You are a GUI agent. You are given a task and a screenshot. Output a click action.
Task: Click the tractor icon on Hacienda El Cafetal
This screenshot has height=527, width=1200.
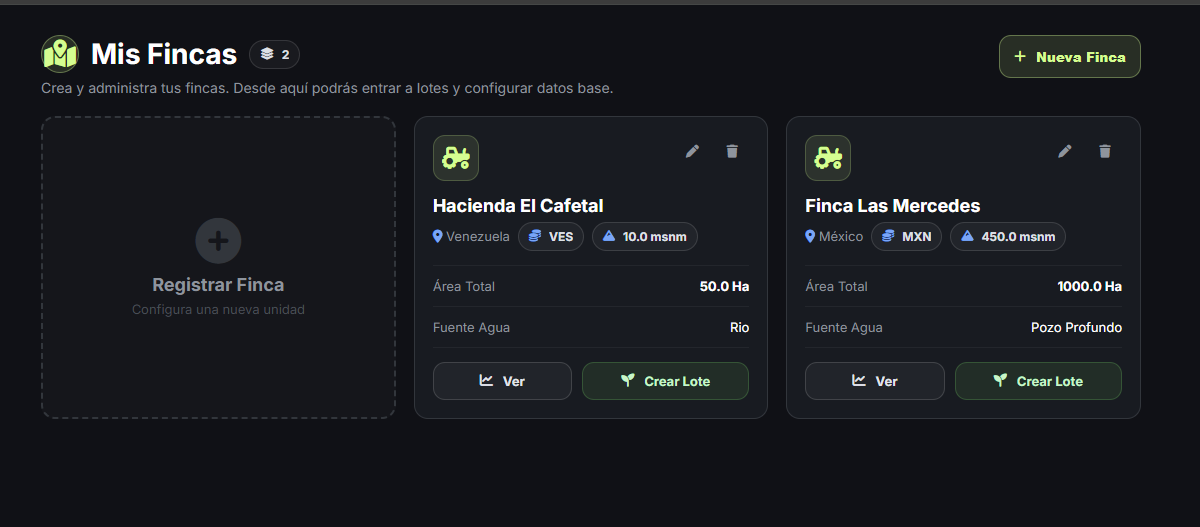coord(456,158)
